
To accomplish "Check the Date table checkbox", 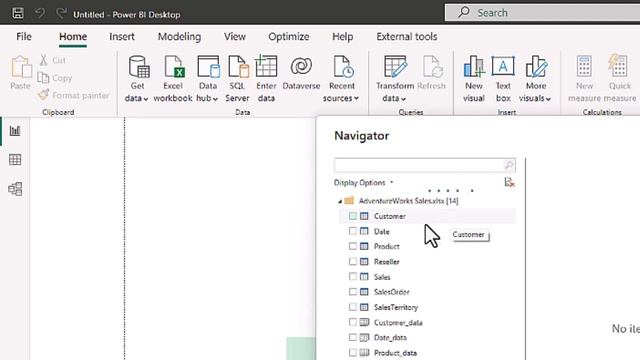I will tap(353, 231).
